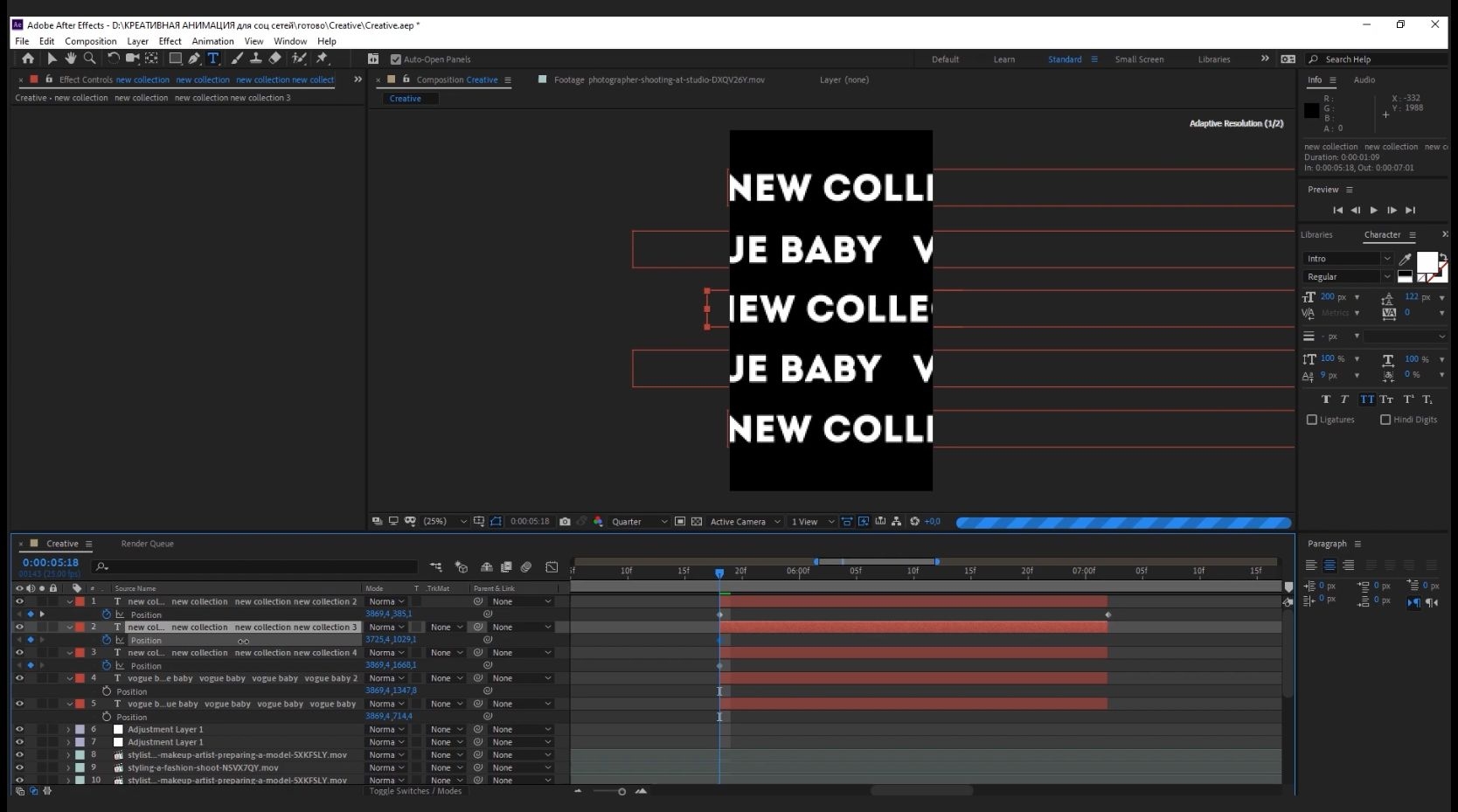Open the Animation menu
The image size is (1458, 812).
(212, 41)
